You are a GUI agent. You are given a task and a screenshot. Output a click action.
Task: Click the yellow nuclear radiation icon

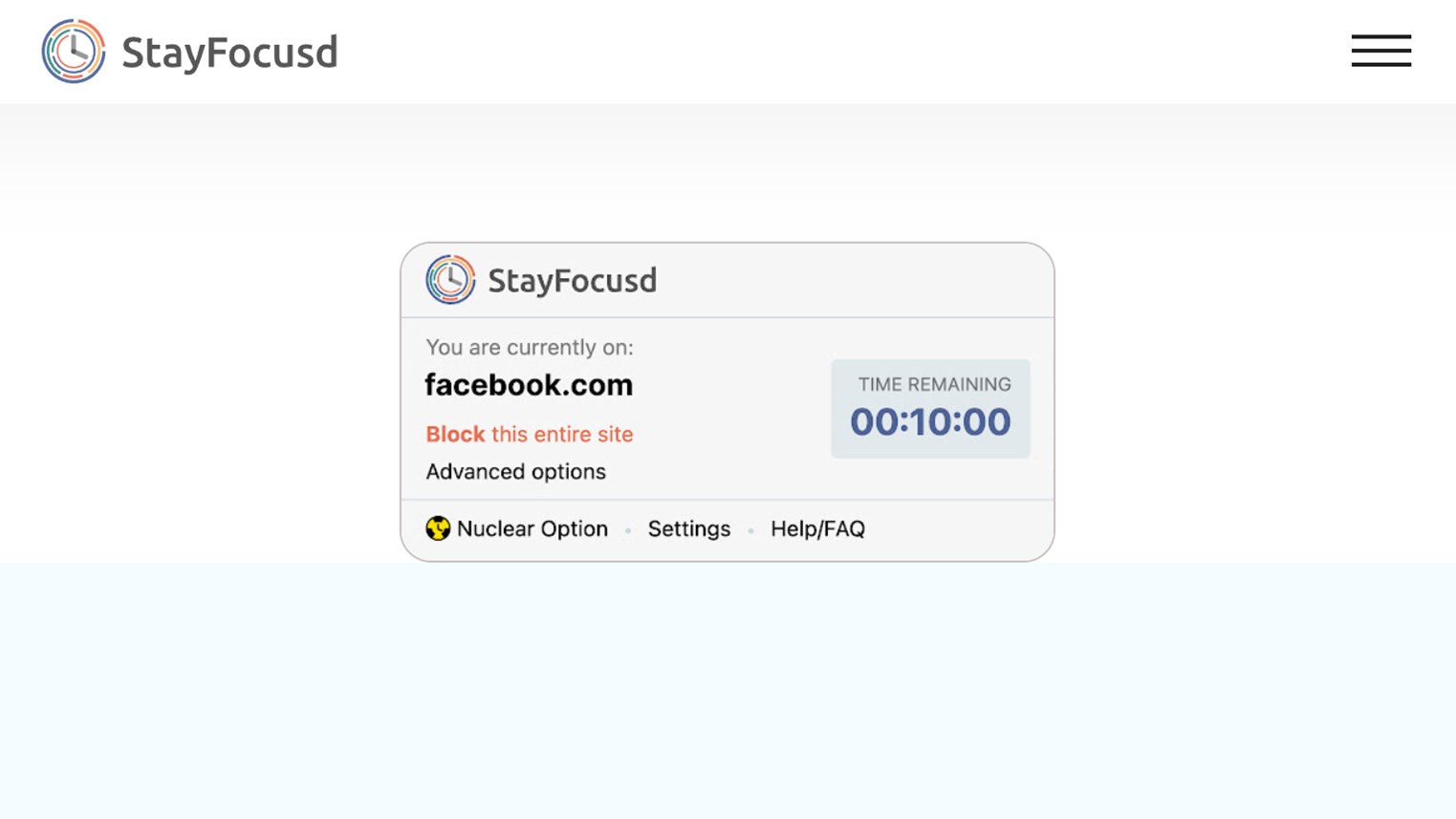coord(438,528)
